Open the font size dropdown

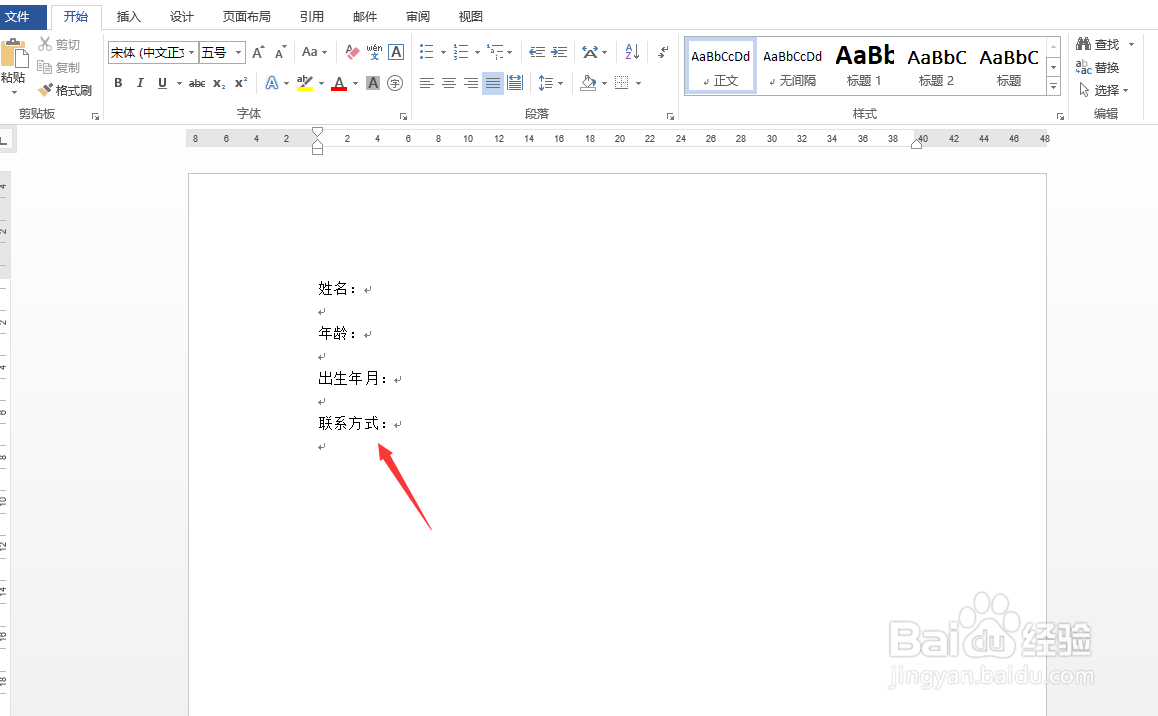point(237,52)
